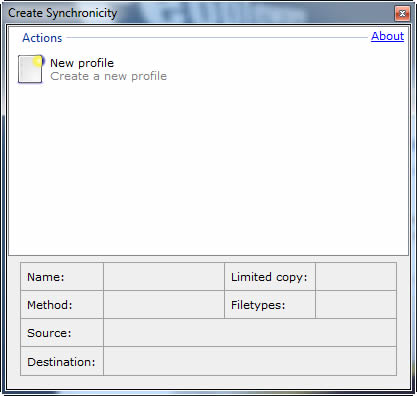Click the empty value cell beside Name:
Screen dimensions: 417x396
164,276
